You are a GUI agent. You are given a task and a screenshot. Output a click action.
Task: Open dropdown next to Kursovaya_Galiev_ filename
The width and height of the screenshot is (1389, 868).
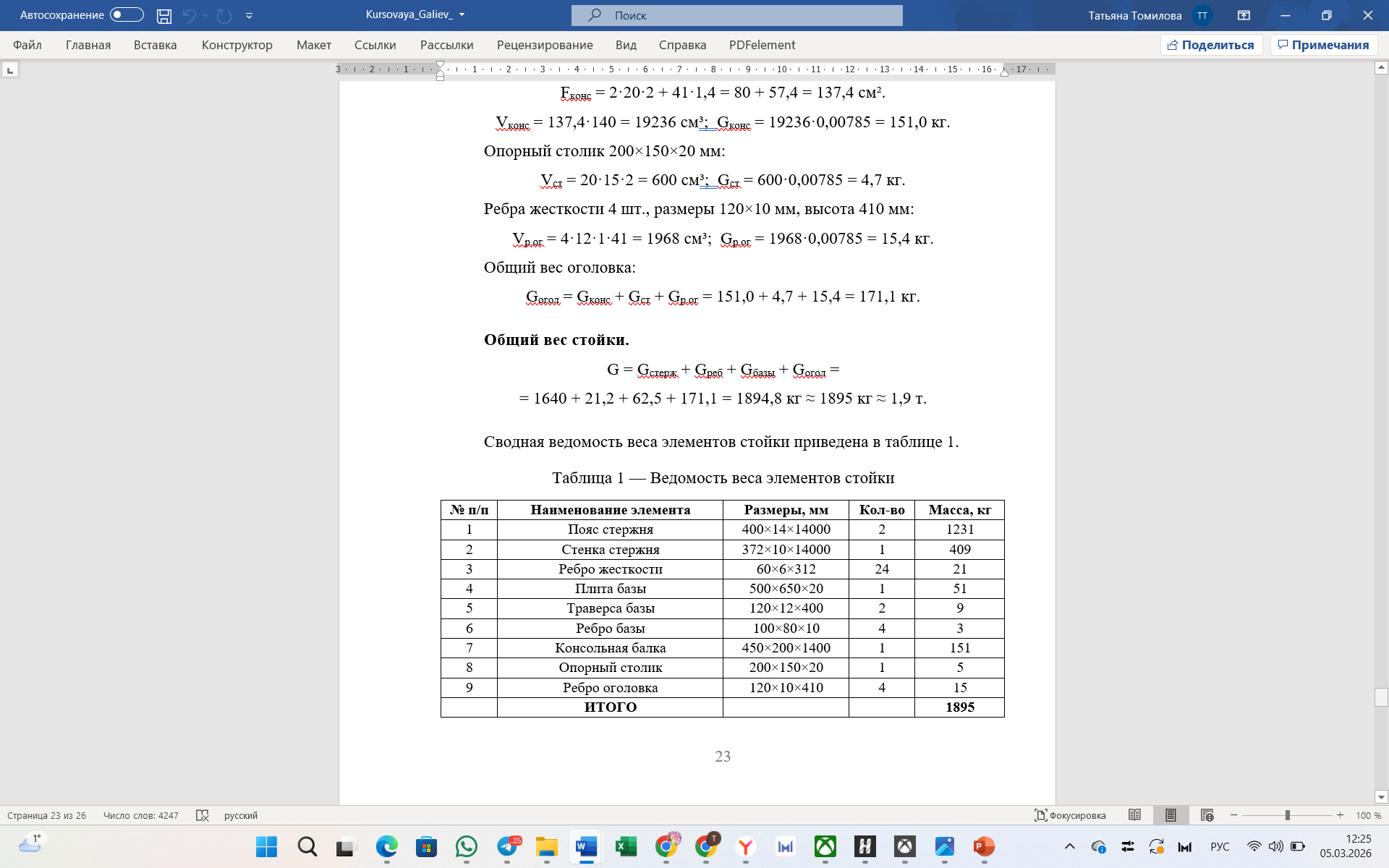point(462,15)
